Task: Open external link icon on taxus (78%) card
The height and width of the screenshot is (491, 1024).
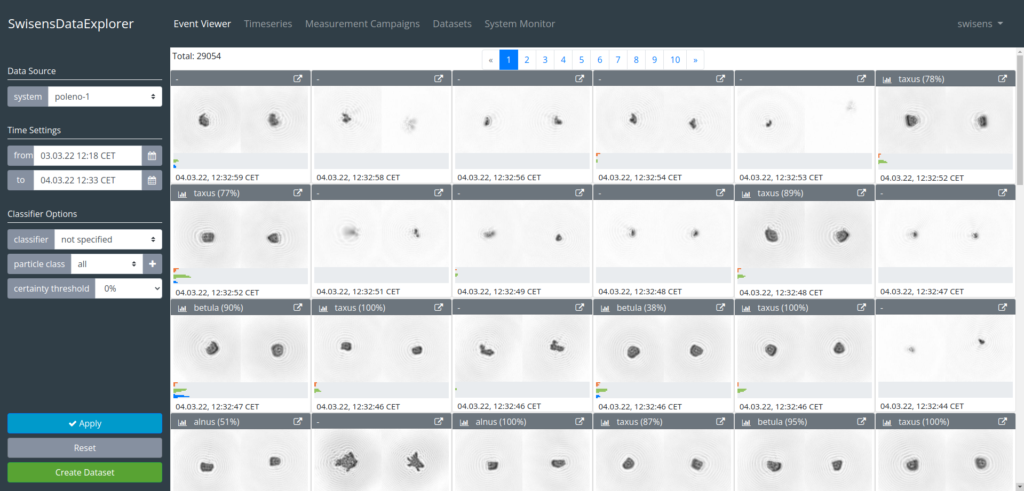Action: [x=1002, y=79]
